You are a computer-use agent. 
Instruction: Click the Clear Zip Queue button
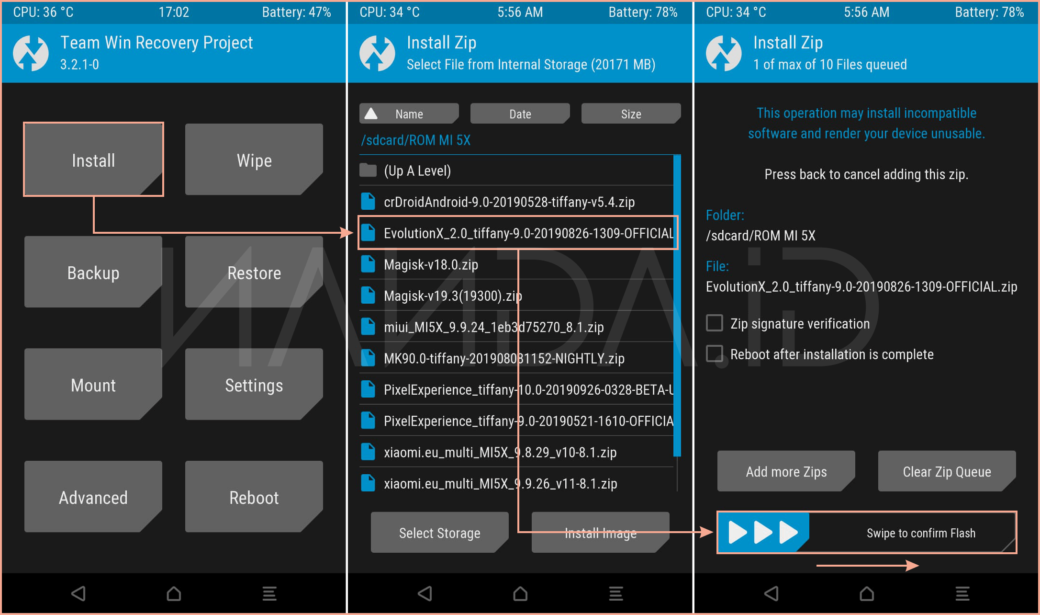click(x=946, y=472)
